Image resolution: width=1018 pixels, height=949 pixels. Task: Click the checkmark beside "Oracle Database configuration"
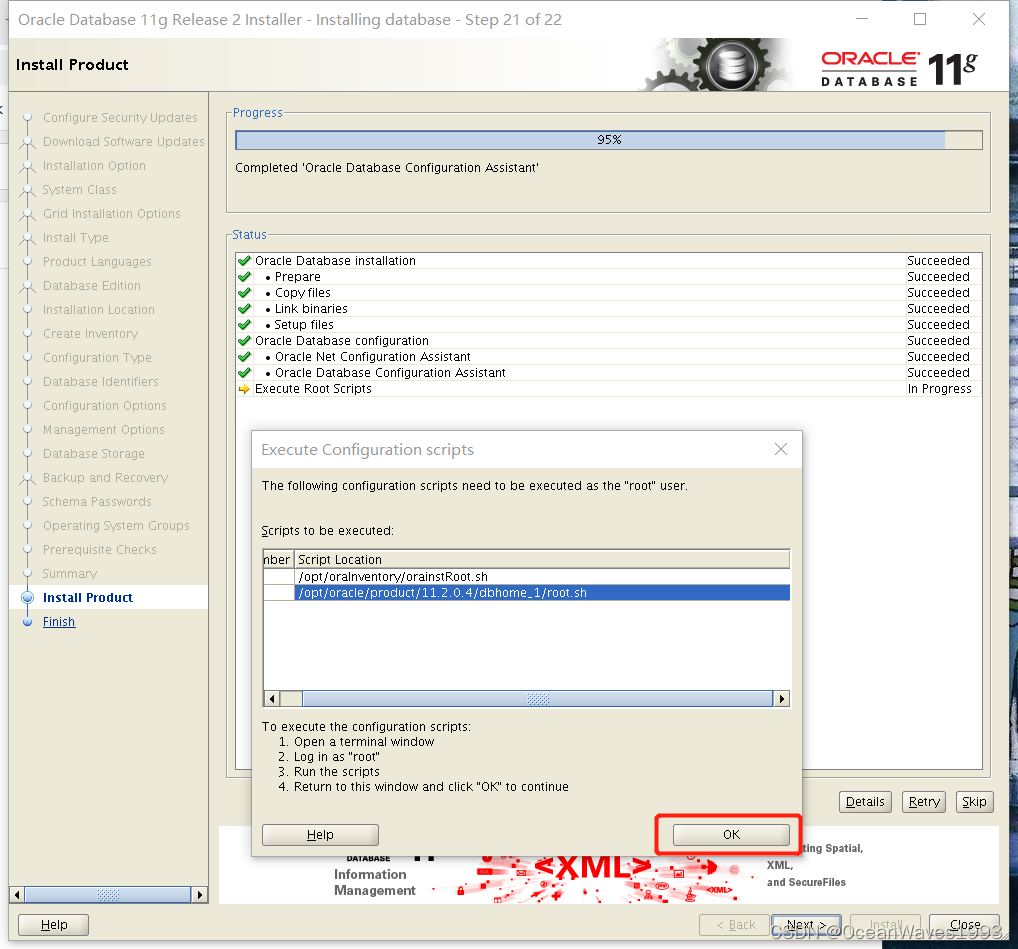(243, 340)
